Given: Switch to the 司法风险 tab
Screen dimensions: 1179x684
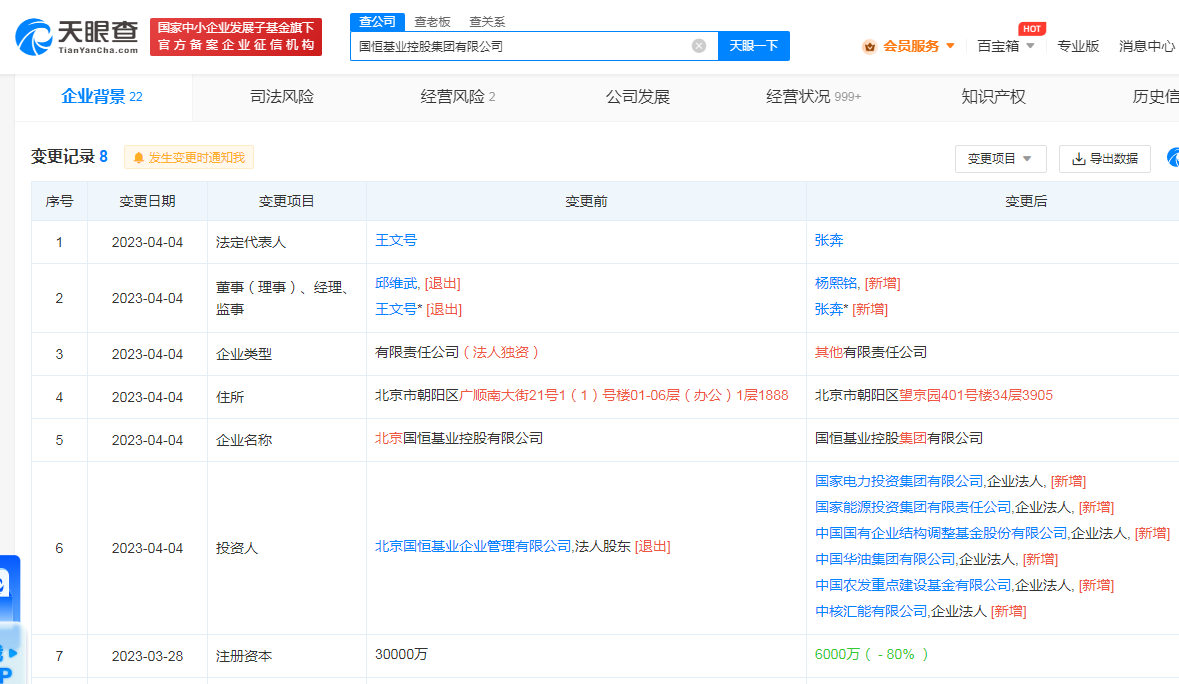Looking at the screenshot, I should coord(281,97).
